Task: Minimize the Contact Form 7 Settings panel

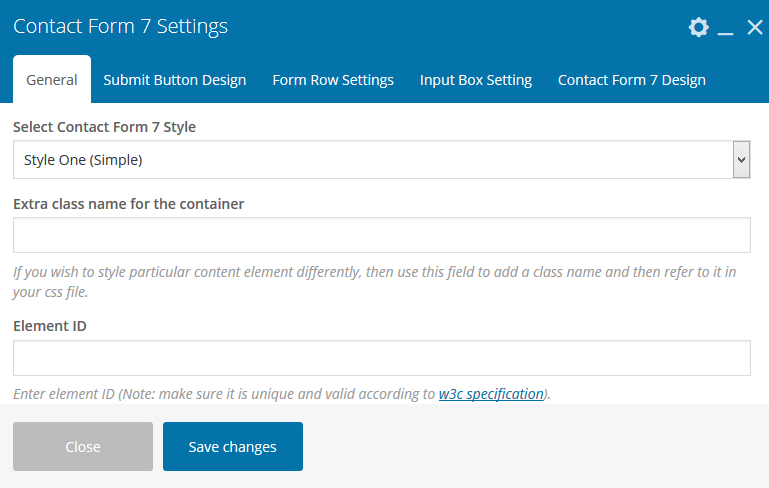Action: pyautogui.click(x=726, y=29)
